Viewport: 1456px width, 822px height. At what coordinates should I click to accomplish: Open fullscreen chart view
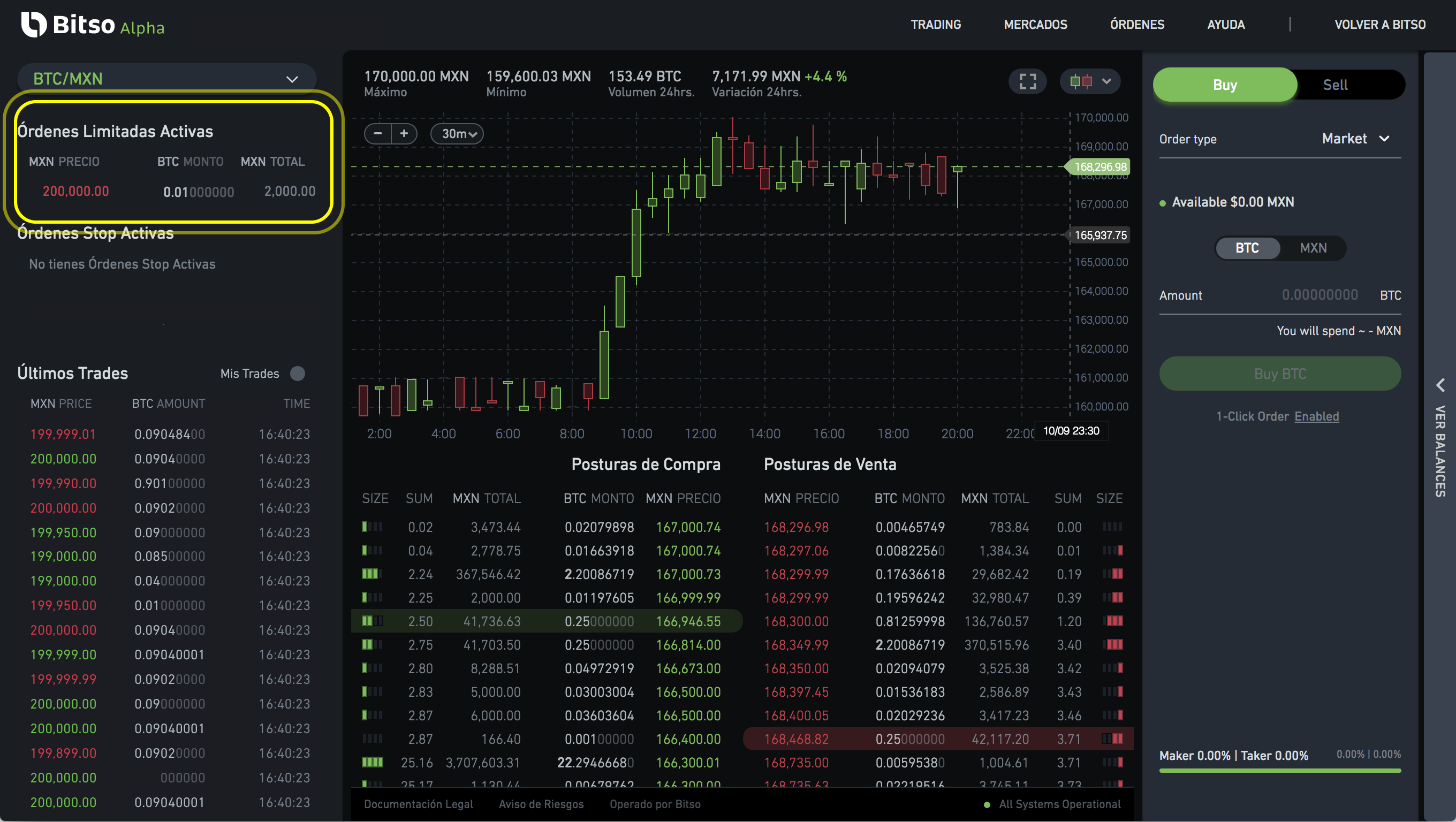point(1028,81)
